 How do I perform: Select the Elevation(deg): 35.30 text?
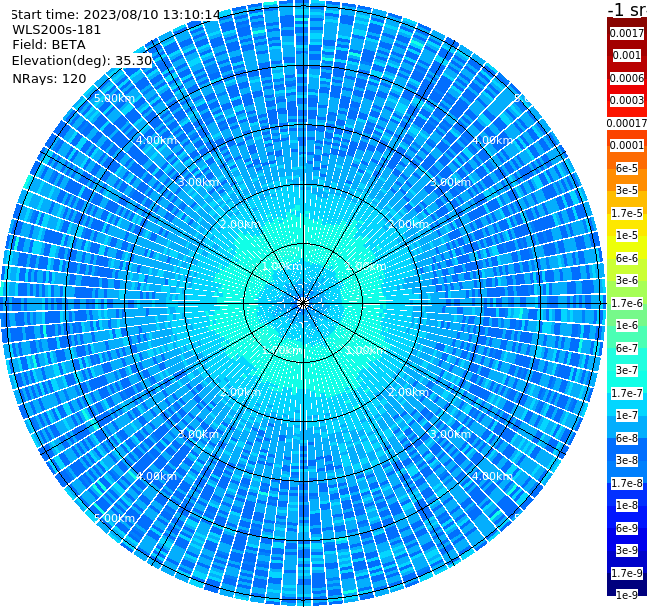click(x=82, y=61)
